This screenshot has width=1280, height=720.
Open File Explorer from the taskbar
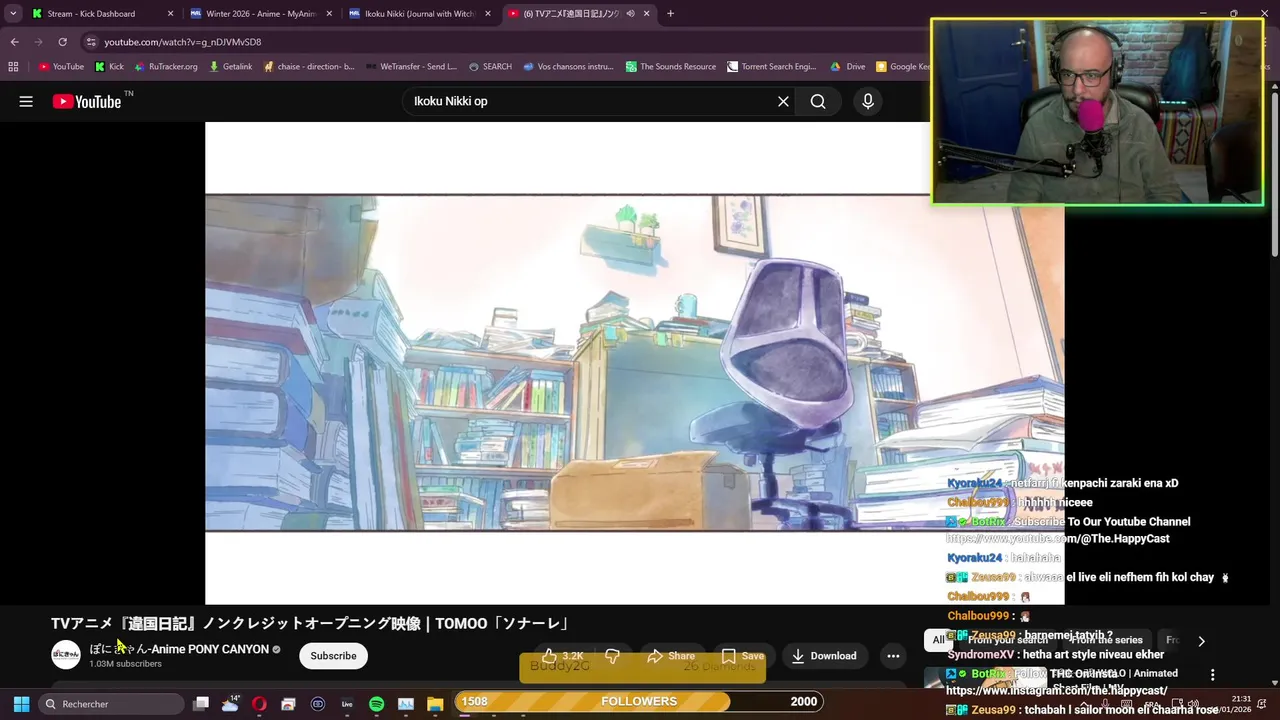(435, 704)
